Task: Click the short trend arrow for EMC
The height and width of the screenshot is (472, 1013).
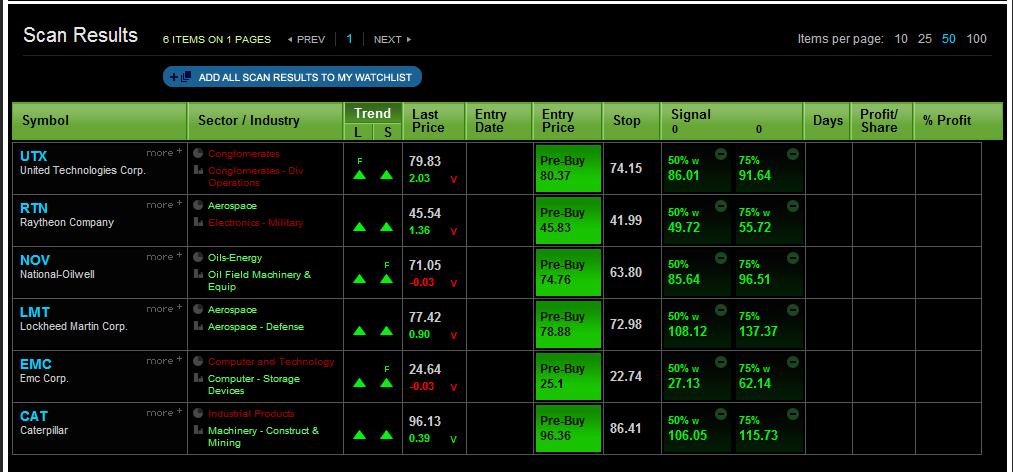Action: click(386, 383)
